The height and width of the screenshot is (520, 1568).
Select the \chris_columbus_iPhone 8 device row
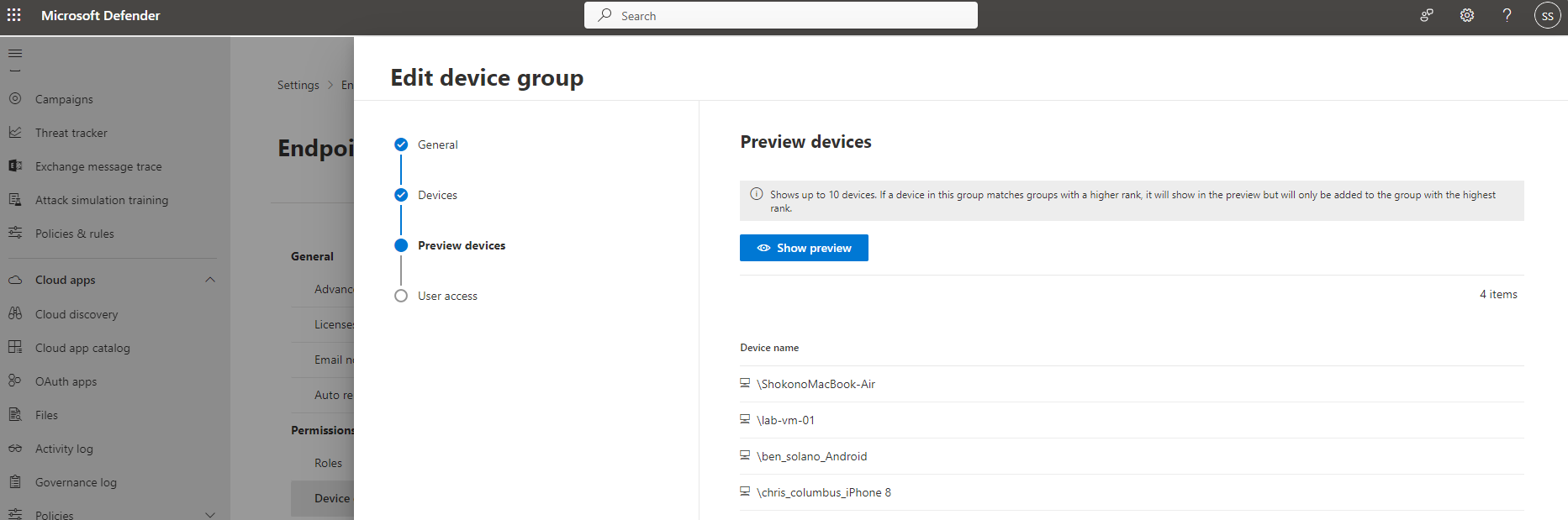(x=1132, y=492)
